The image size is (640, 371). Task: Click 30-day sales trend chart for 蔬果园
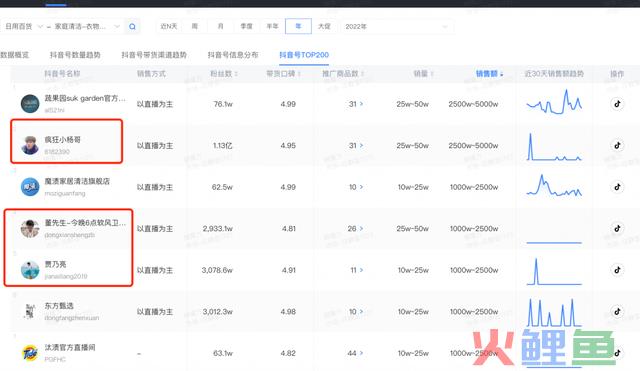(554, 102)
